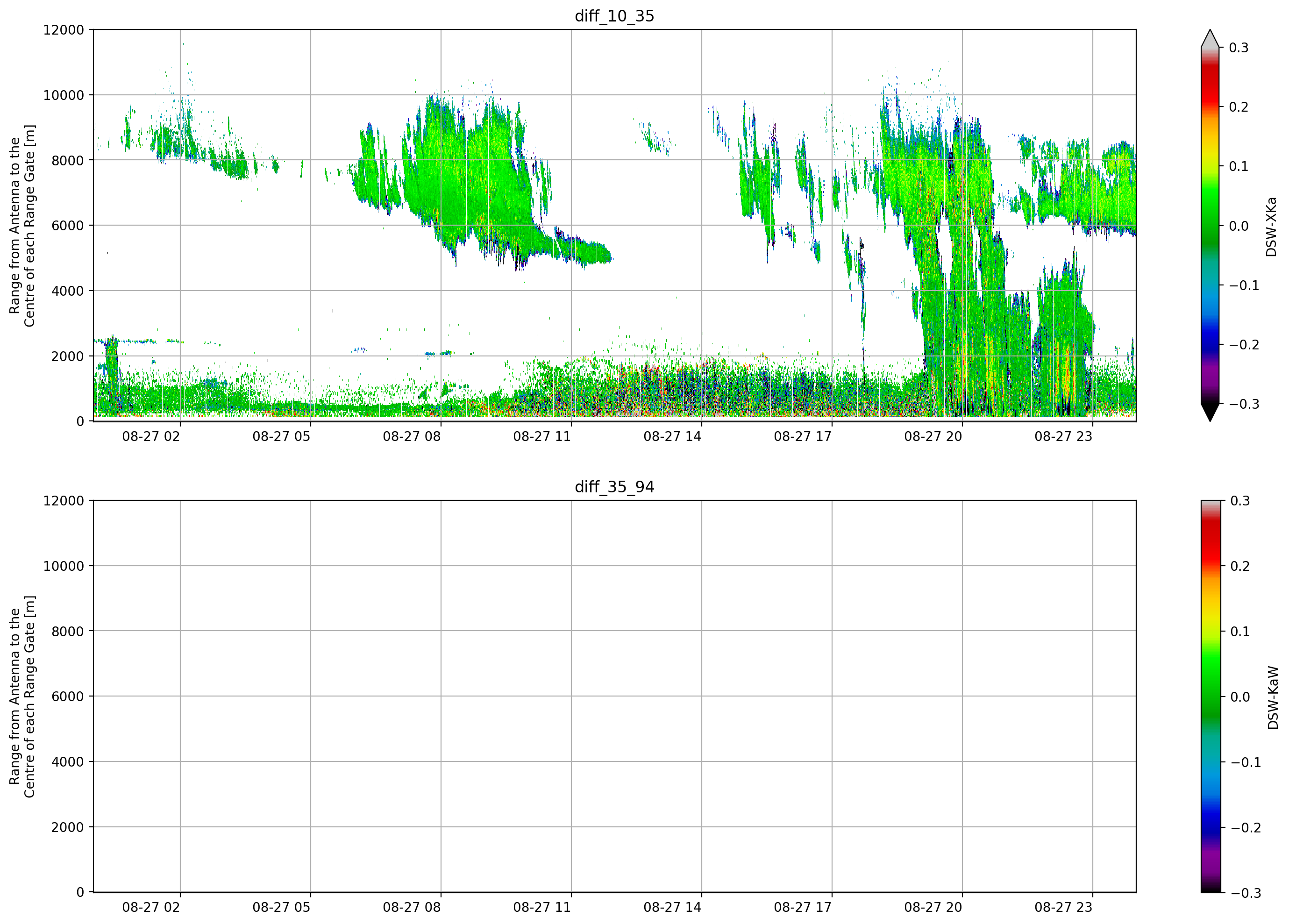Click the 10000 y-tick in the diff_10_35 plot
1289x924 pixels.
pos(64,95)
